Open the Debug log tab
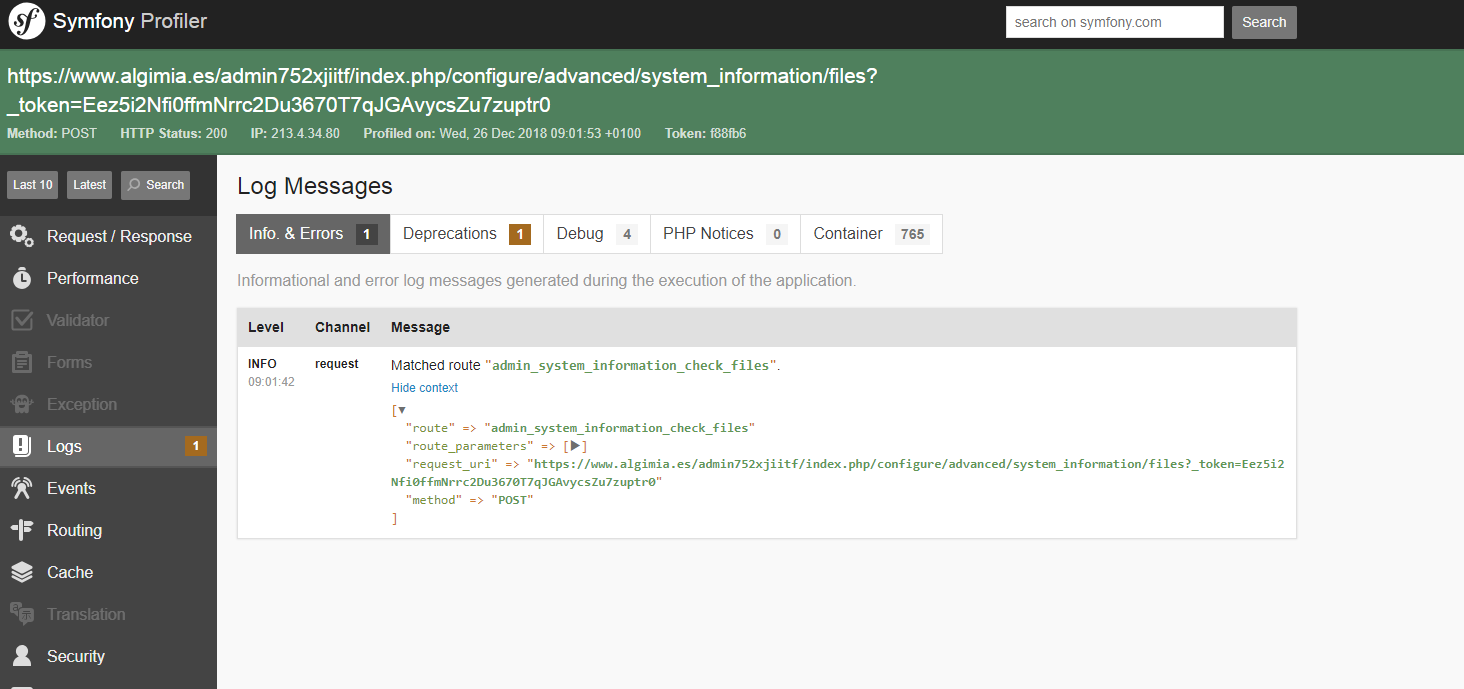This screenshot has height=689, width=1464. point(596,234)
